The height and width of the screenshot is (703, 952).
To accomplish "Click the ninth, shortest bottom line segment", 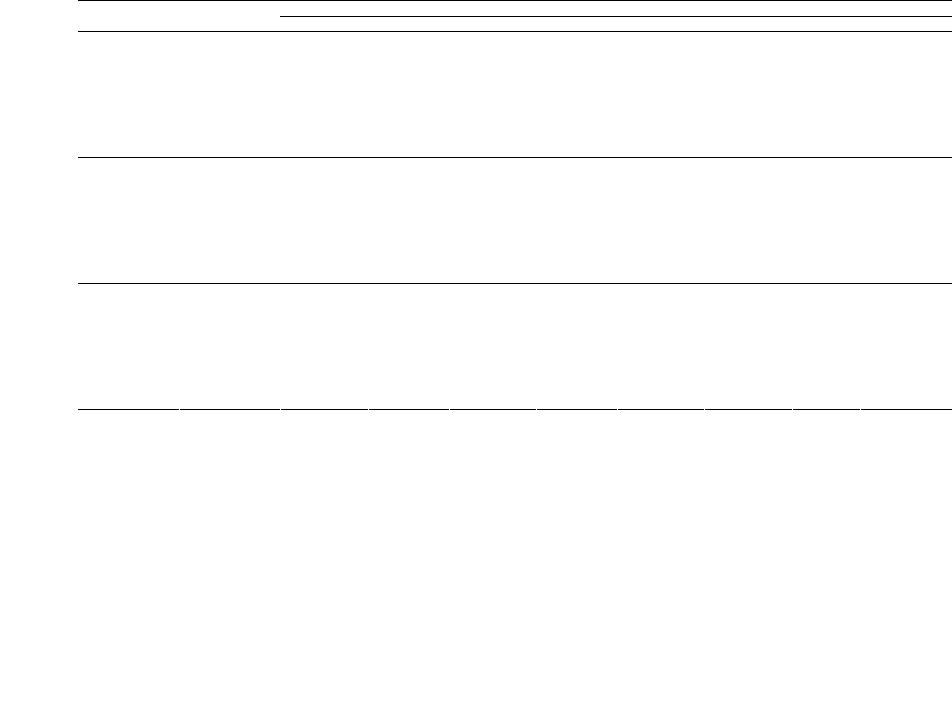I will click(x=826, y=410).
